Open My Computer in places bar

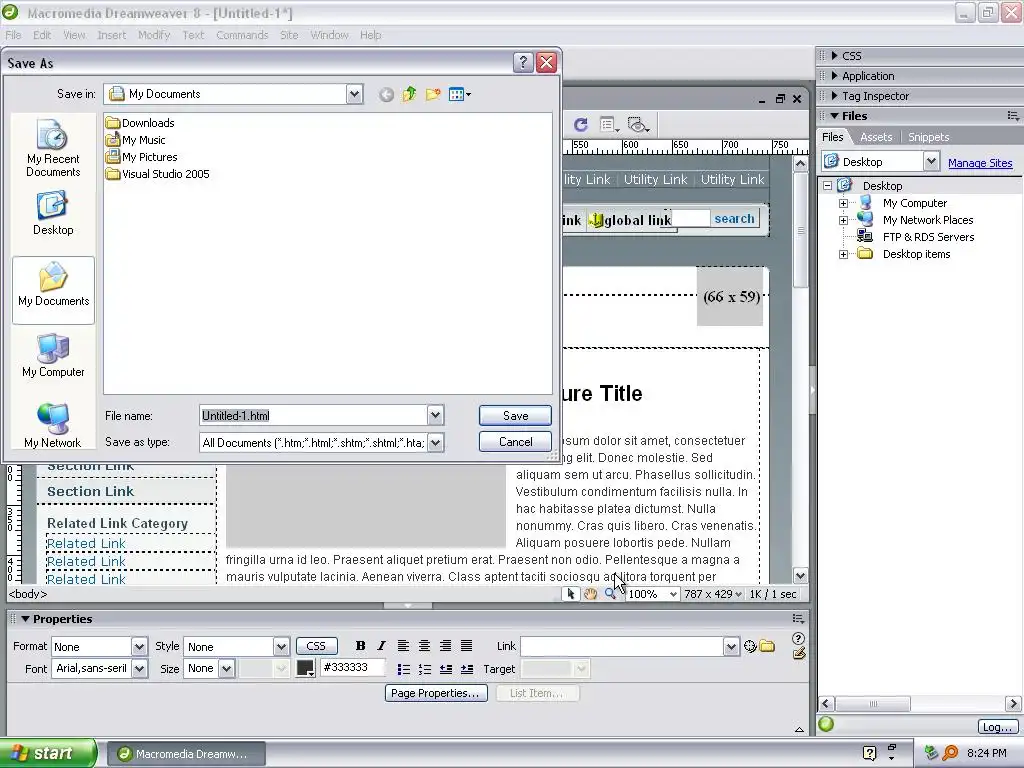coord(53,355)
